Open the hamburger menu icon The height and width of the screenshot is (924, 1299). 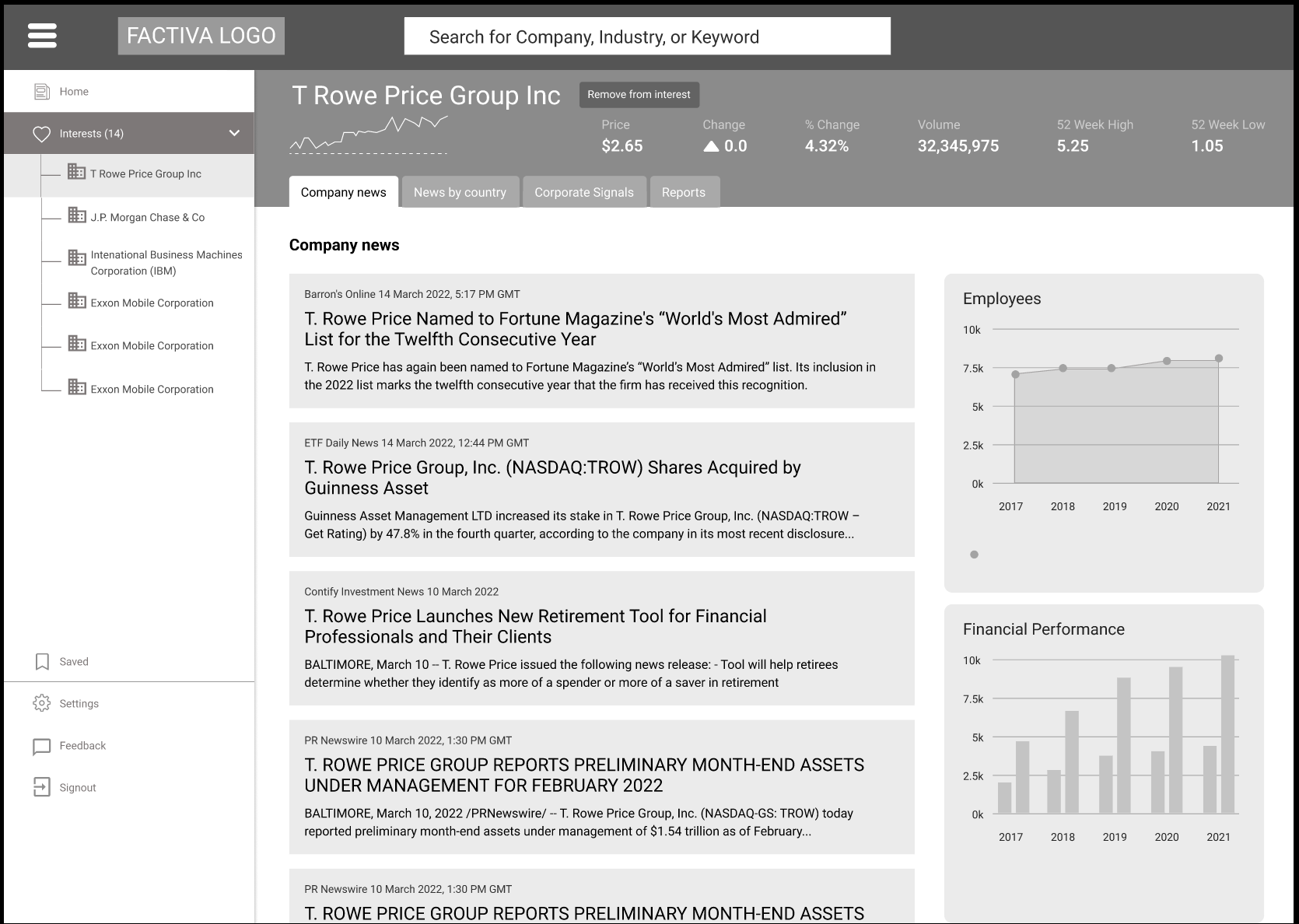point(42,35)
